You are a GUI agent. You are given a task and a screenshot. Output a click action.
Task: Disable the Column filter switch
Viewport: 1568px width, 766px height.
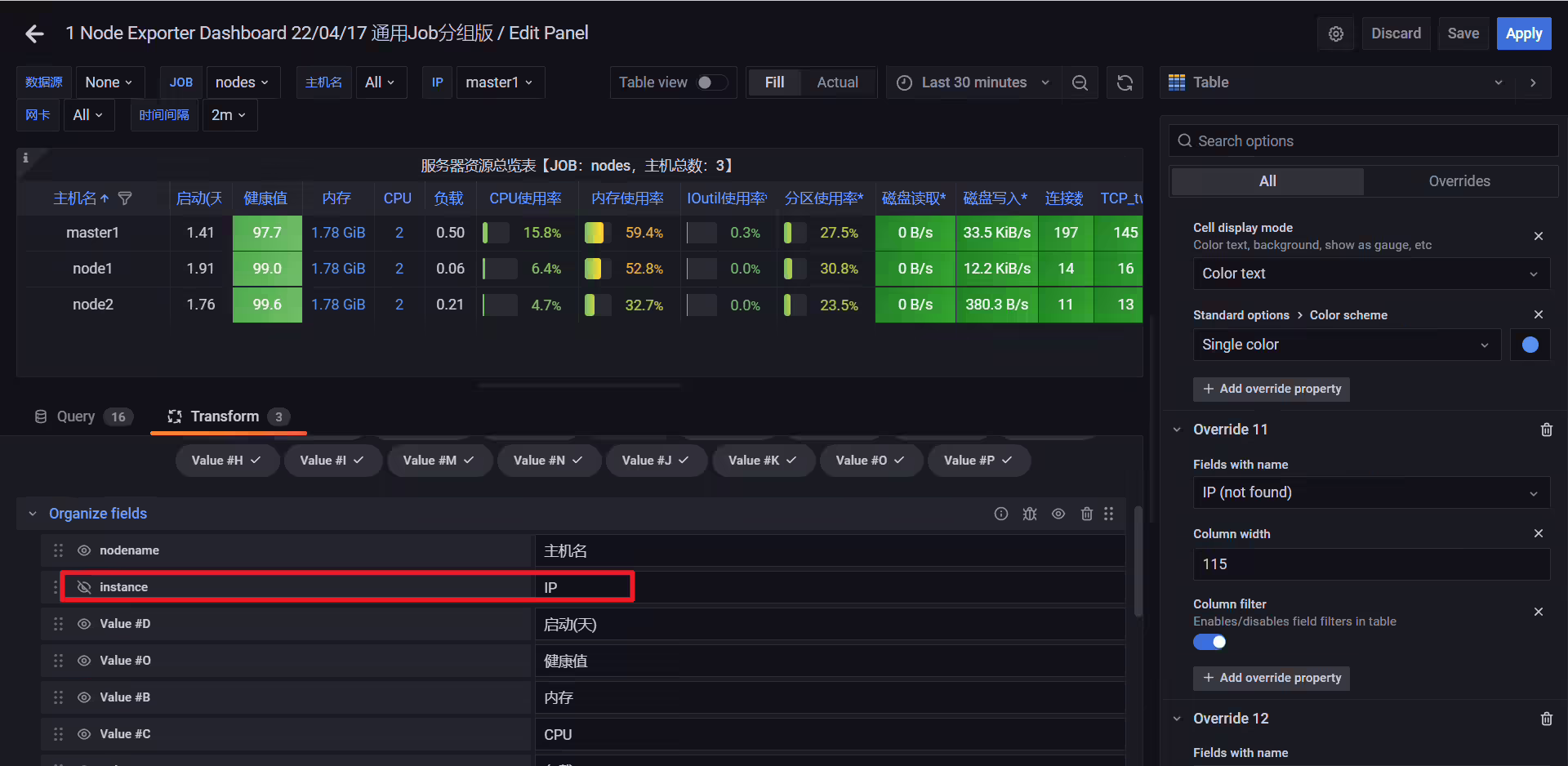(x=1209, y=642)
